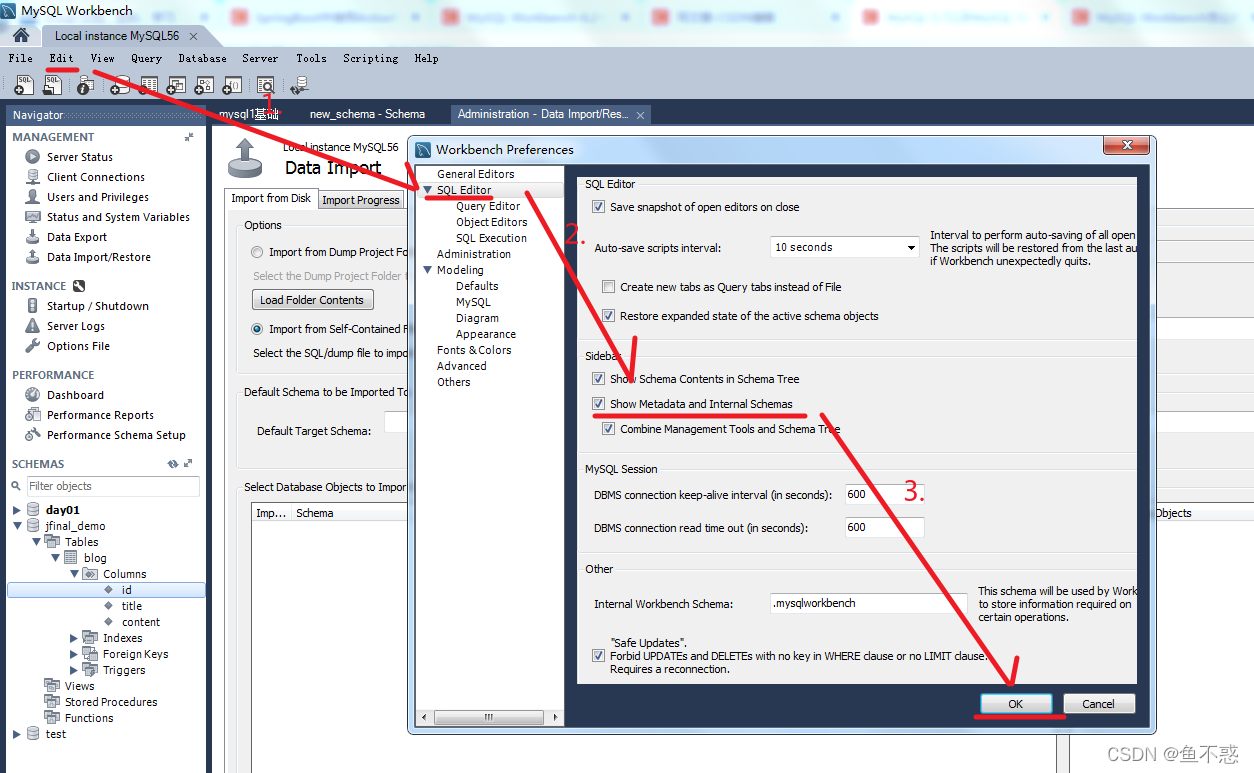Screen dimensions: 1254x773
Task: Select Import from Self-Contained File
Action: (258, 329)
